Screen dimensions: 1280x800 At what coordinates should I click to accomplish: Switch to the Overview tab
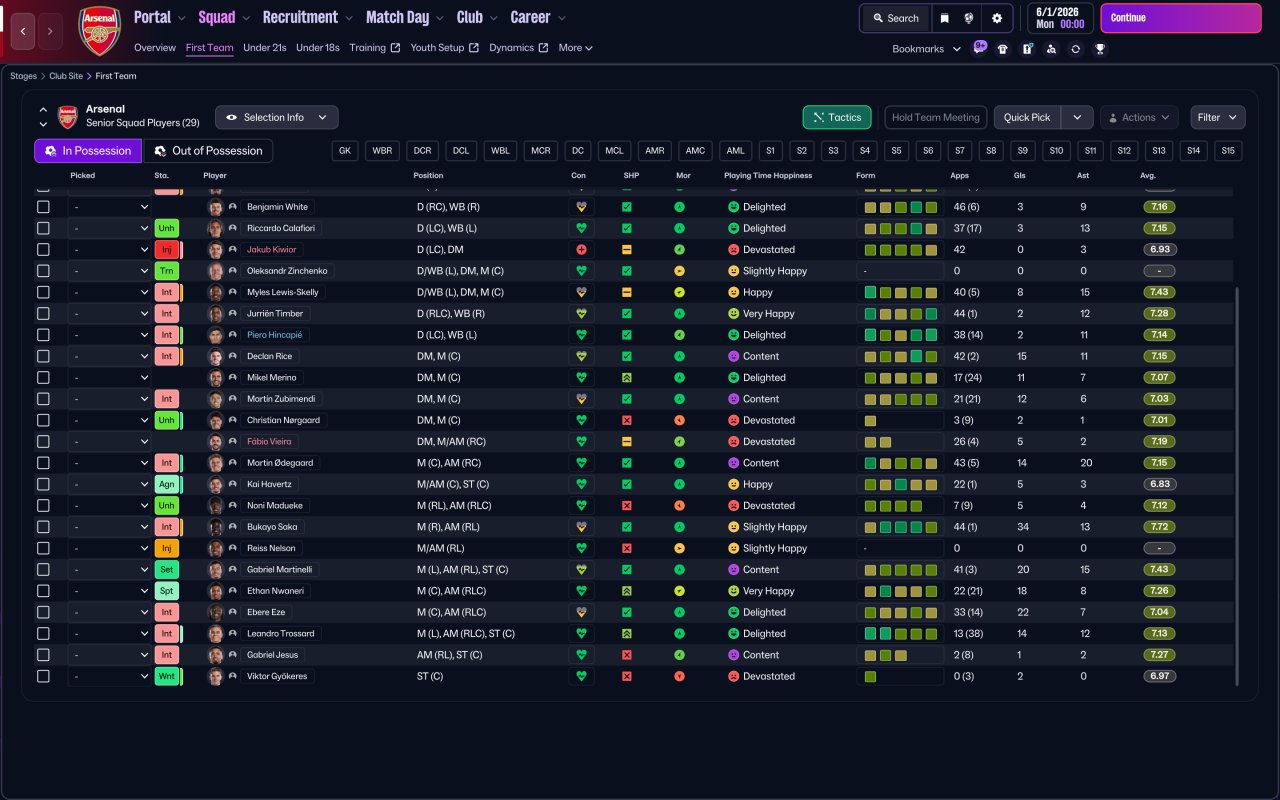155,48
